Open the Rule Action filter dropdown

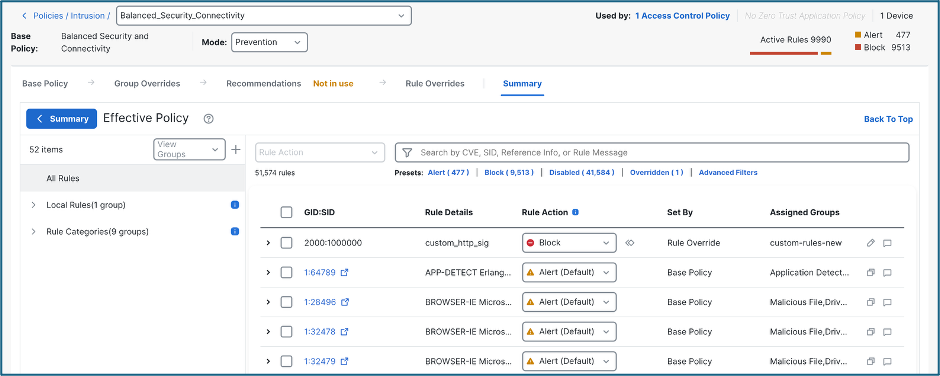[x=320, y=152]
